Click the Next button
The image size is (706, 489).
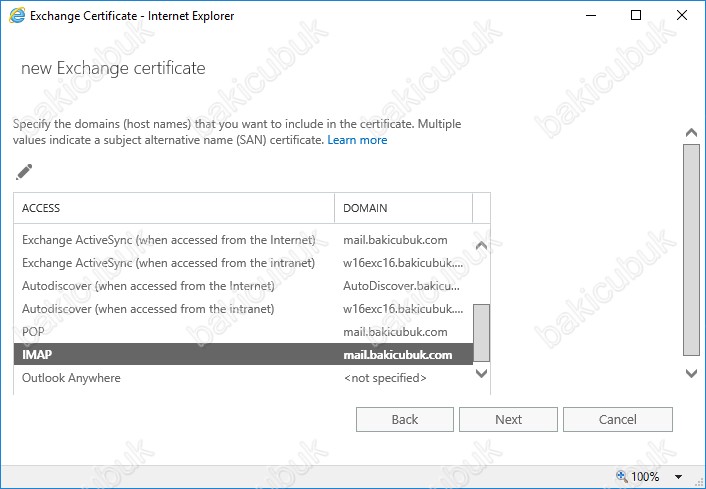point(508,420)
